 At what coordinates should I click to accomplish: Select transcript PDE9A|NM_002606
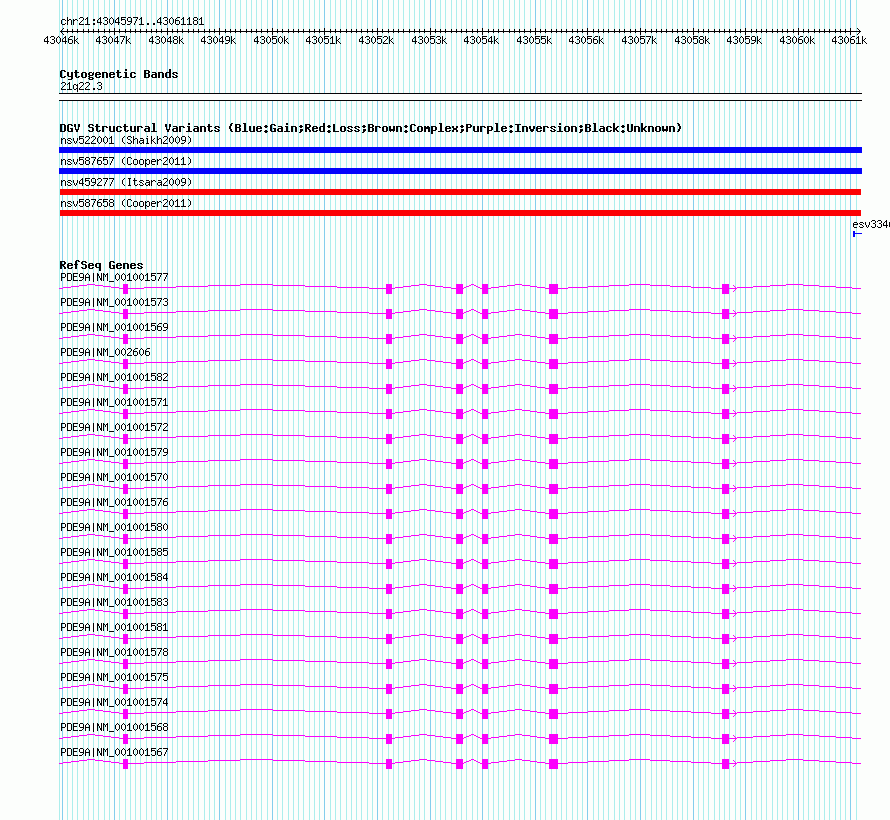point(106,352)
